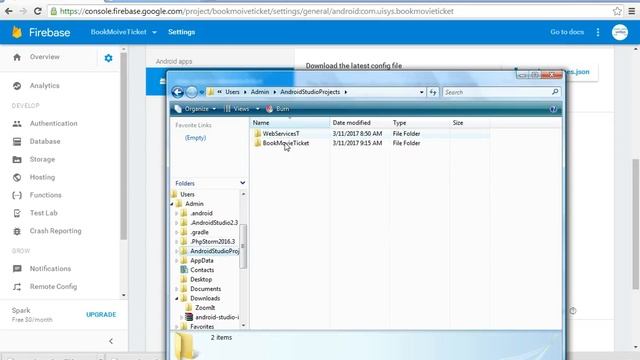Select Desktop in folder tree

(201, 280)
